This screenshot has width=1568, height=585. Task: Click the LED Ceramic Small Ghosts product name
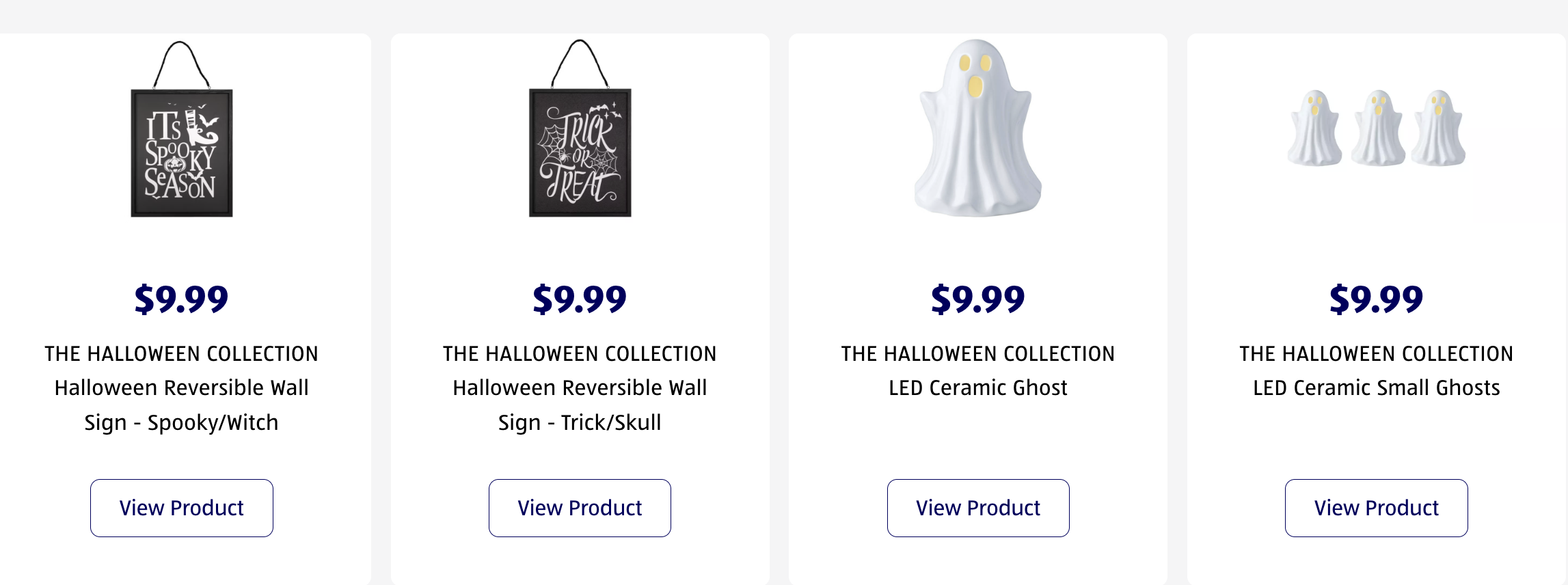point(1376,387)
